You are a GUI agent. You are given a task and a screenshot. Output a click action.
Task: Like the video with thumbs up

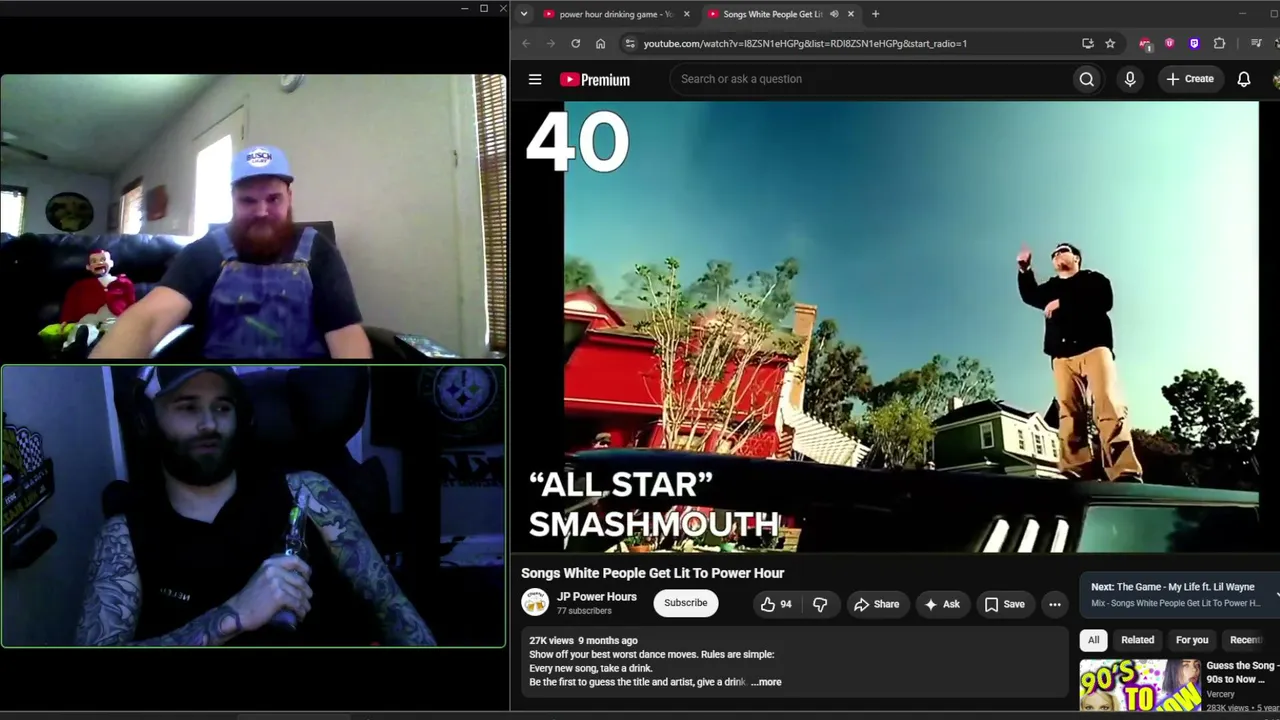pos(776,604)
